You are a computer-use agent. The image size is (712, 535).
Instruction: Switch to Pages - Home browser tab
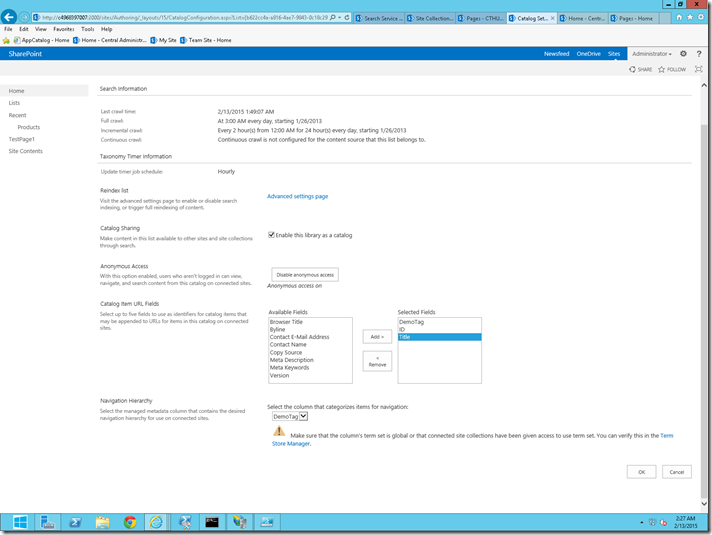click(x=633, y=18)
